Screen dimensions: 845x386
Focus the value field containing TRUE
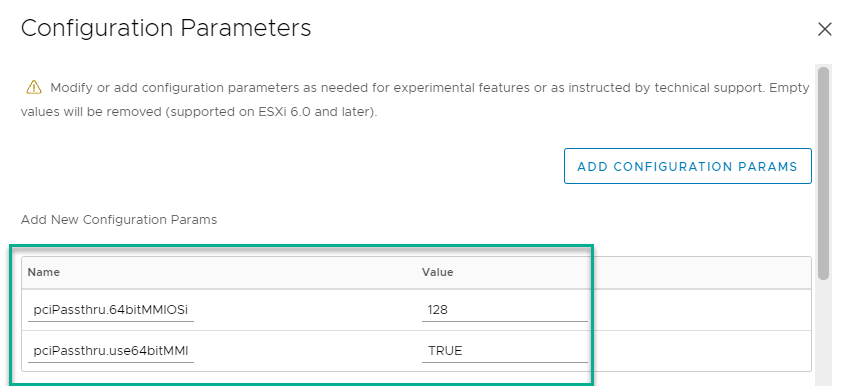tap(504, 351)
